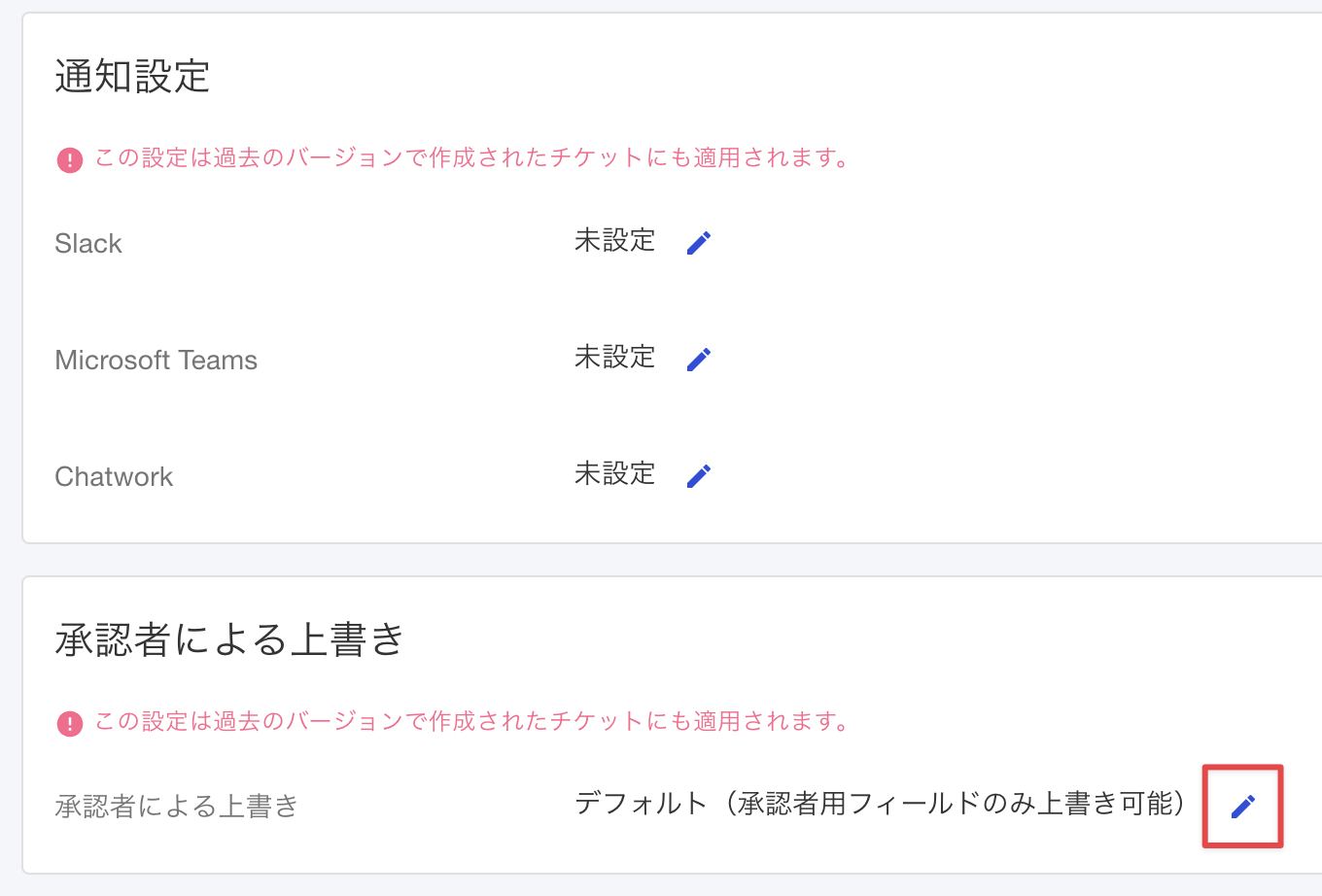The width and height of the screenshot is (1322, 896).
Task: Click 未設定 value next to Microsoft Teams
Action: click(614, 358)
